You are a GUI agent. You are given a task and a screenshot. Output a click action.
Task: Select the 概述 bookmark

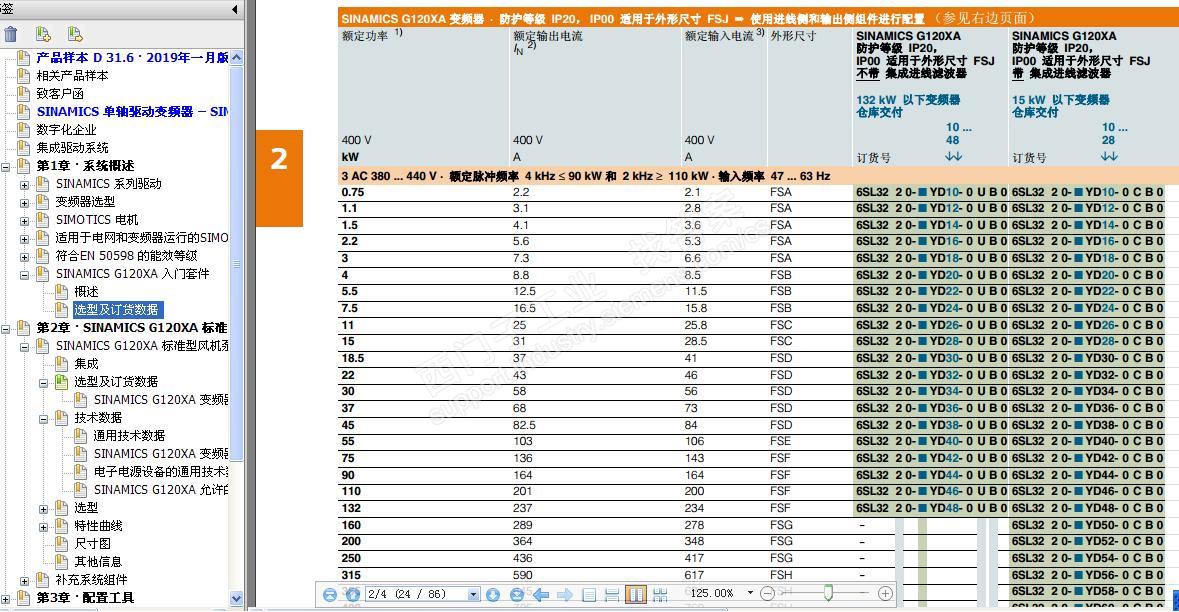tap(86, 292)
